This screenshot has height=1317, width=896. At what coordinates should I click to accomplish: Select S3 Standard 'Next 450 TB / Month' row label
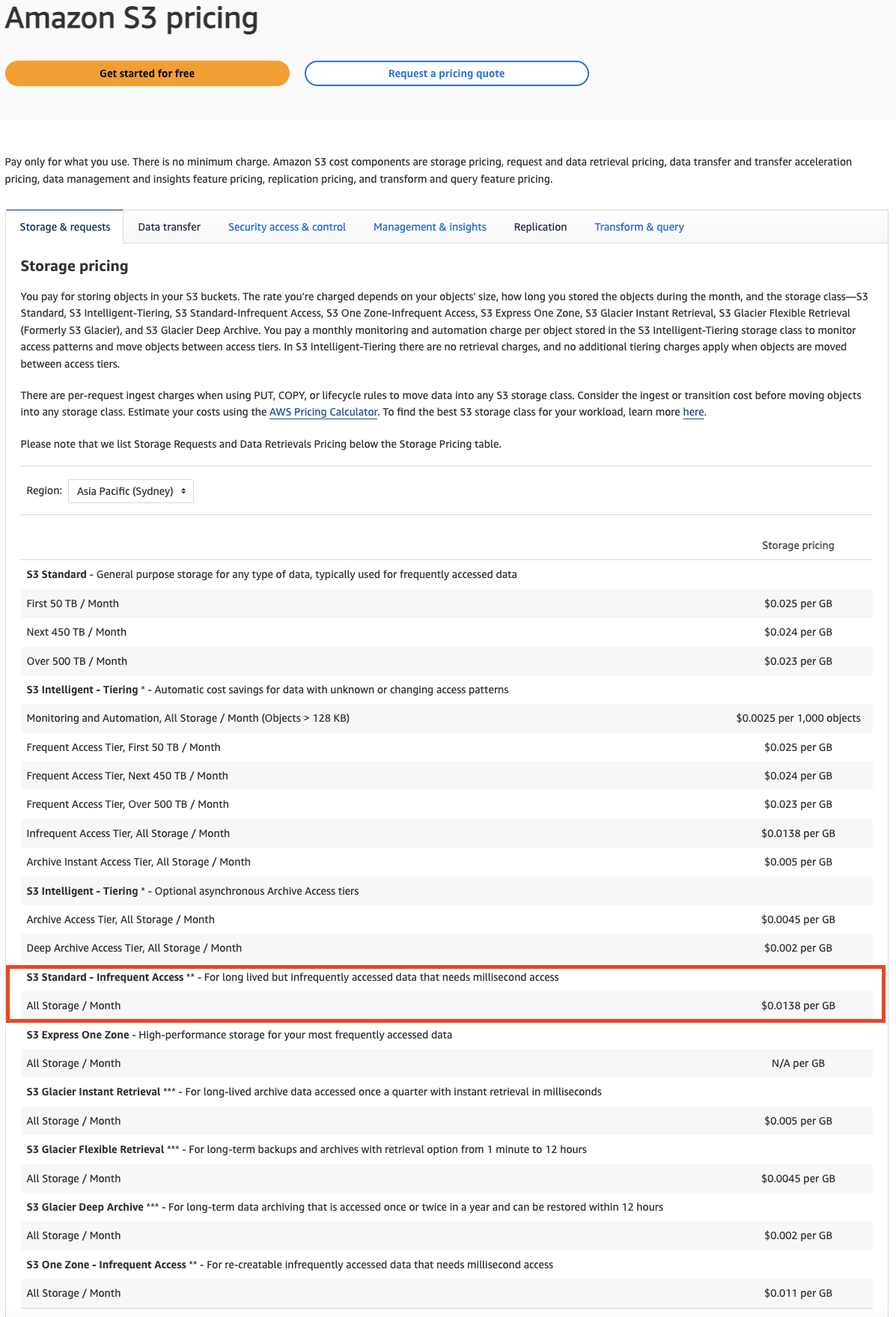pyautogui.click(x=76, y=632)
